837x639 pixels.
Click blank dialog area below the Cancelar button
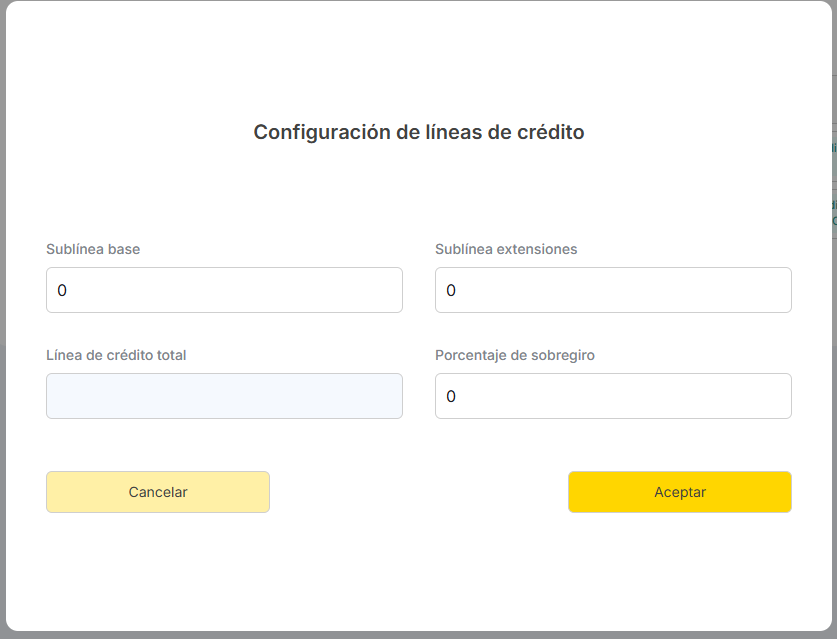click(x=158, y=570)
